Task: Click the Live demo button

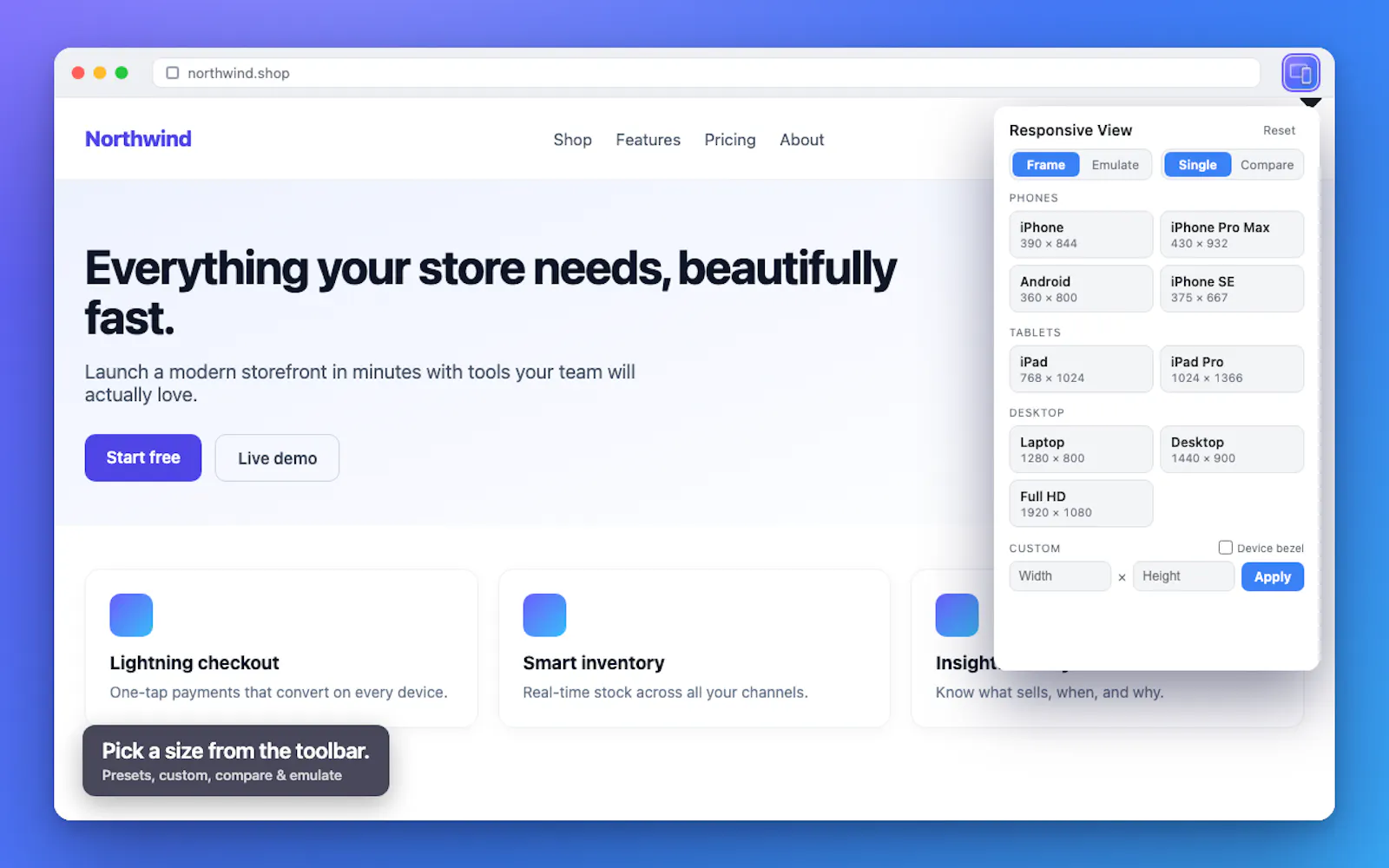Action: coord(277,457)
